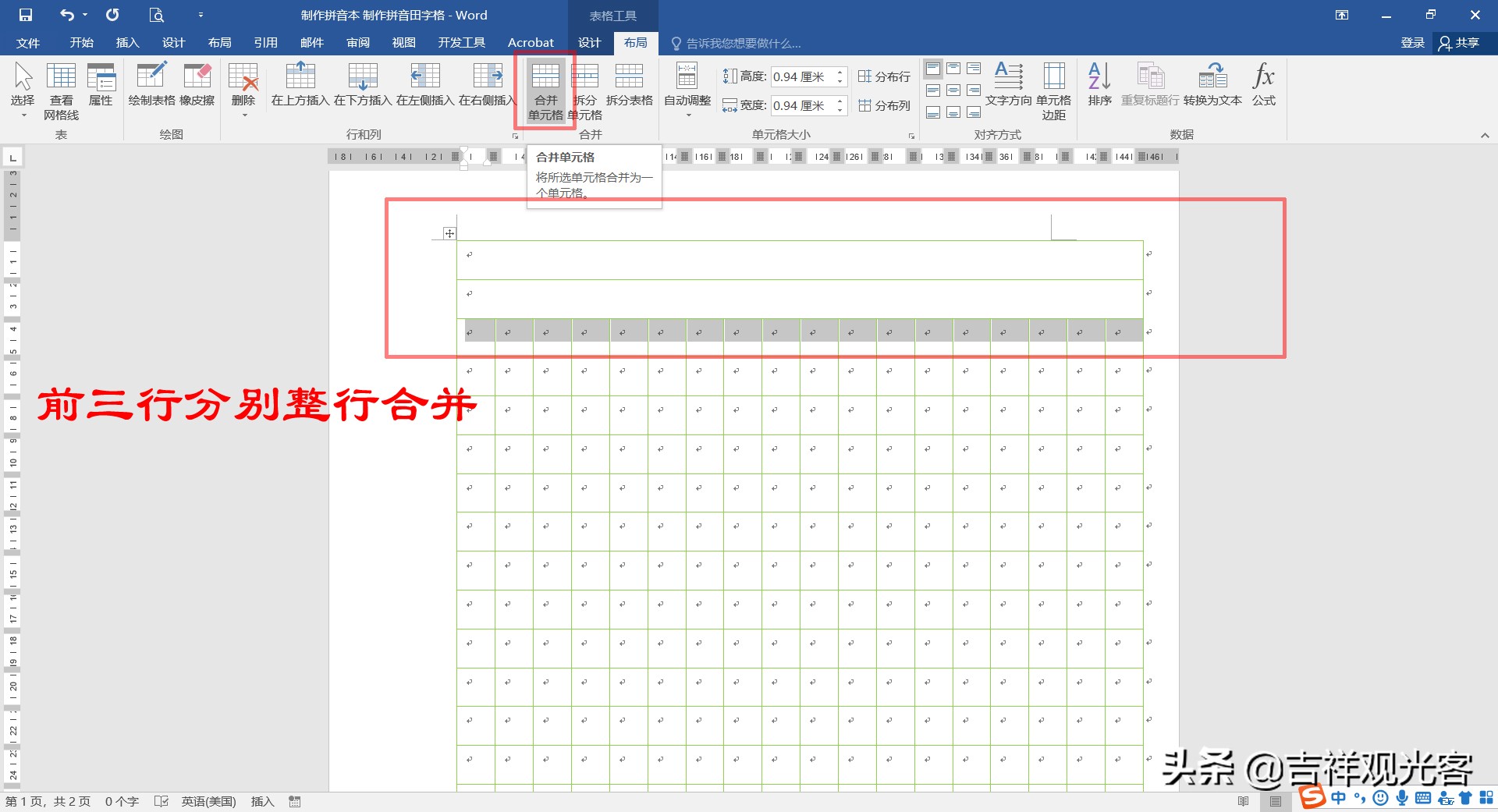Click the 文字方向 (Text Direction) icon
This screenshot has height=812, width=1498.
click(x=1008, y=86)
